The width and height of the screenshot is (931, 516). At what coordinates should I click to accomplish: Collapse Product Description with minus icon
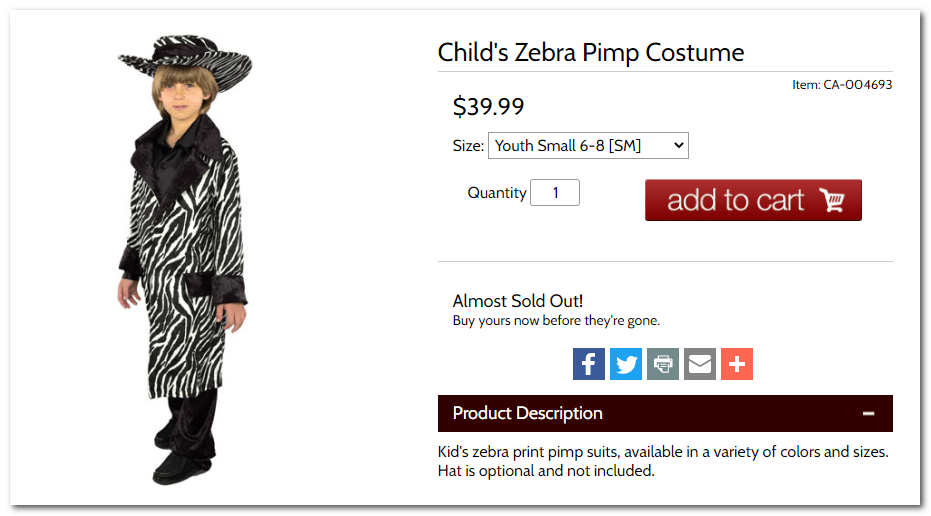pyautogui.click(x=868, y=414)
